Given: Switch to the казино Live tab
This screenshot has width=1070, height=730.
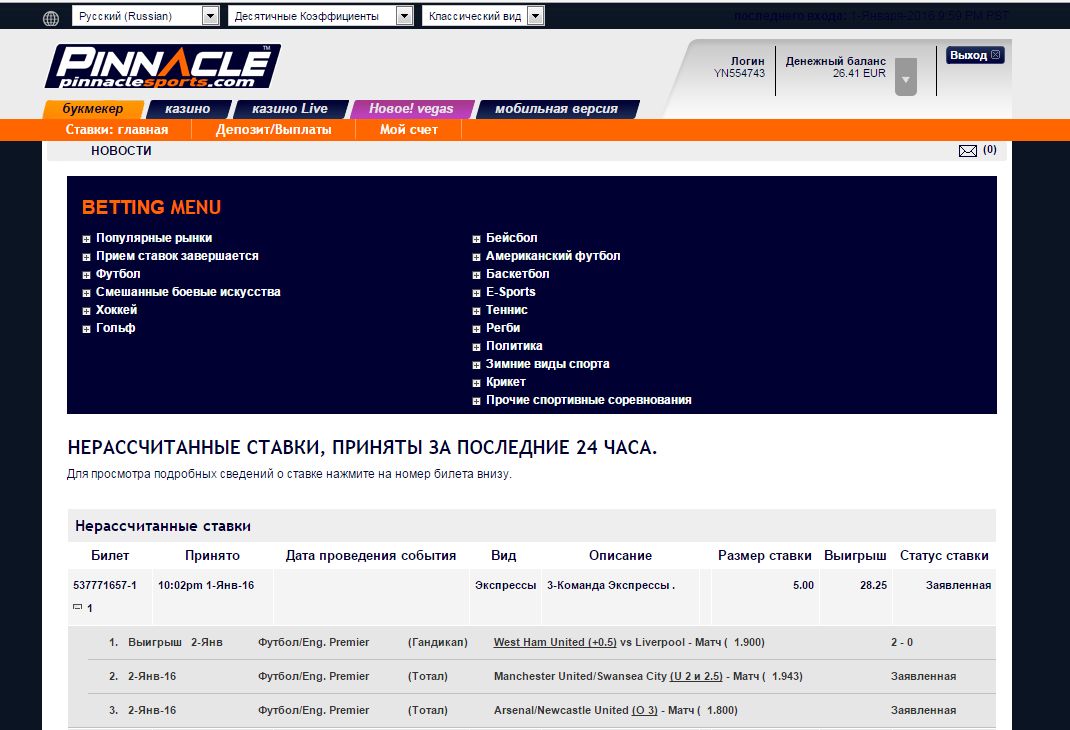Looking at the screenshot, I should (x=290, y=109).
